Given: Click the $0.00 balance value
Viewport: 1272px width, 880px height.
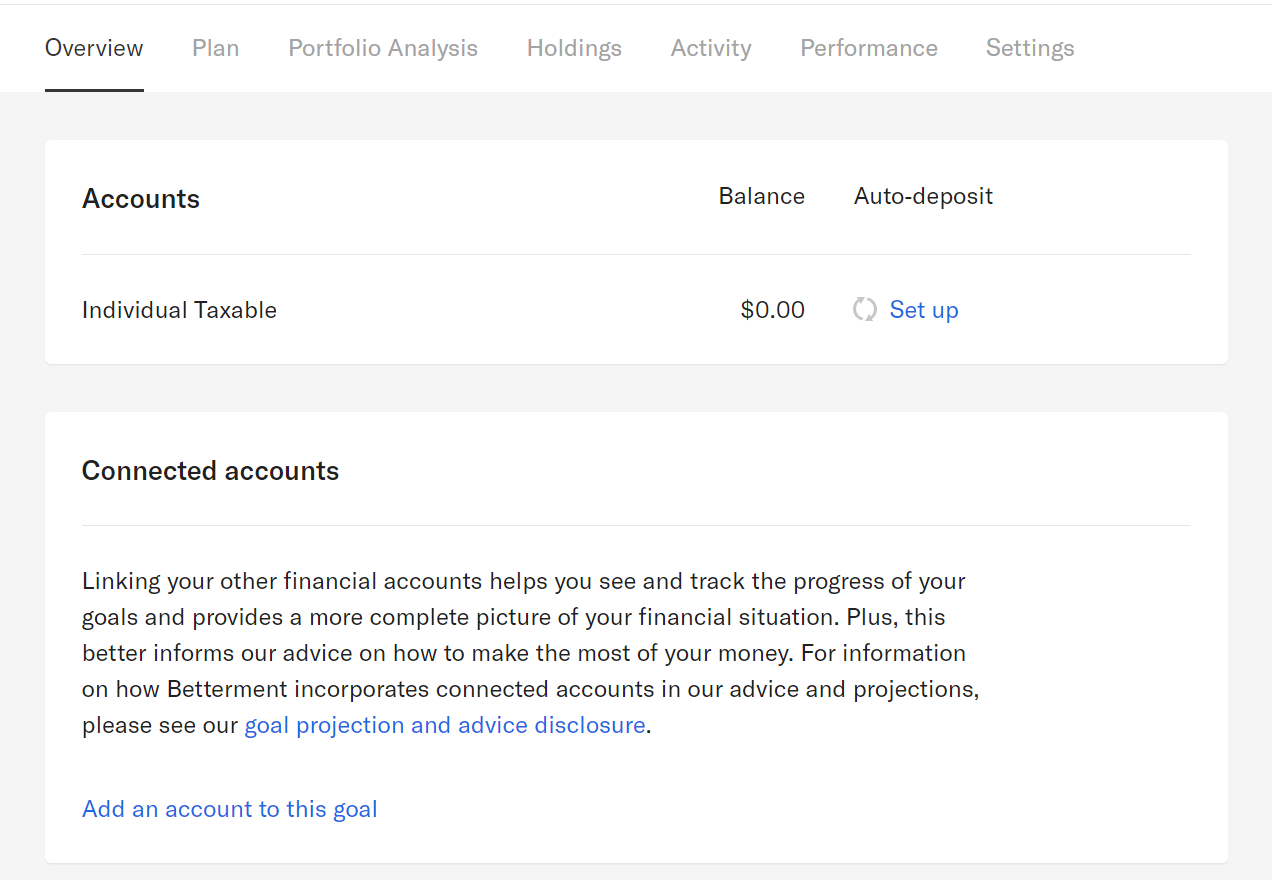Looking at the screenshot, I should point(772,309).
